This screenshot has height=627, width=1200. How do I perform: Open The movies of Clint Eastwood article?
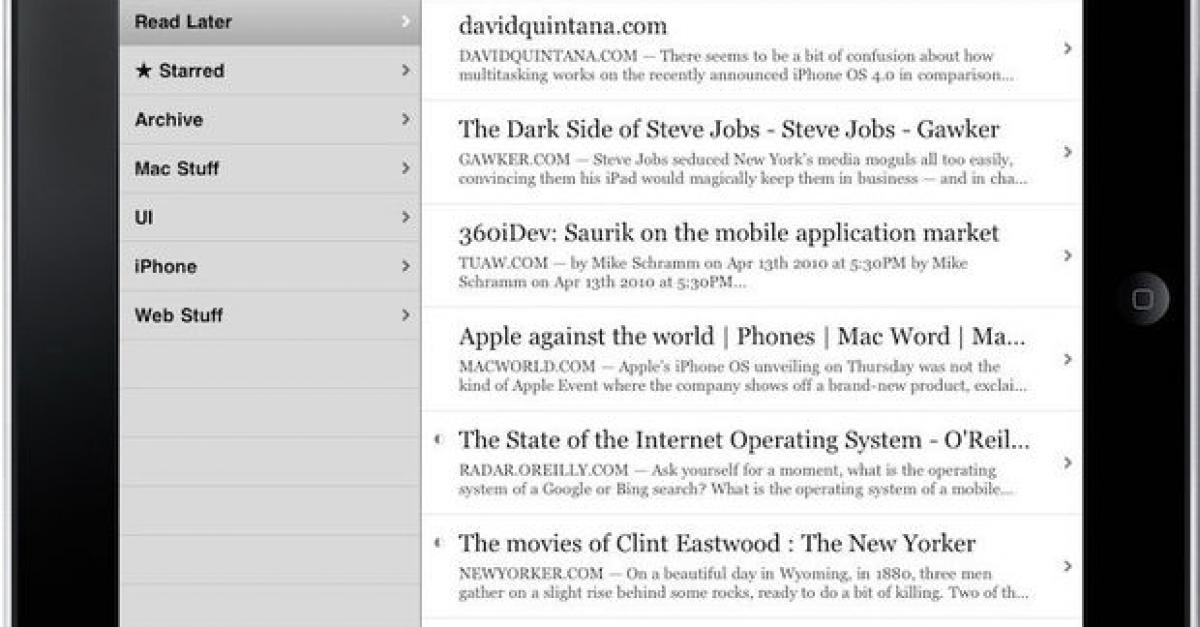tap(752, 566)
